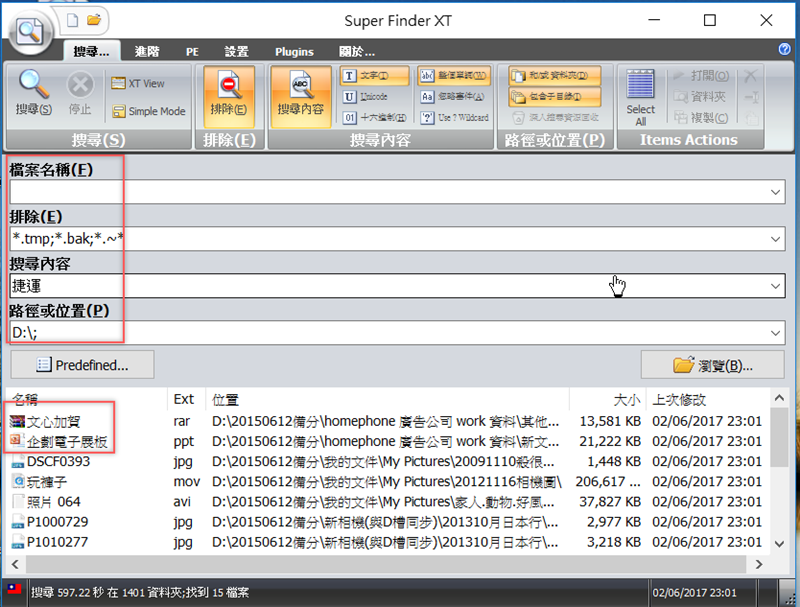Select the P1010277 jpg result

387,542
